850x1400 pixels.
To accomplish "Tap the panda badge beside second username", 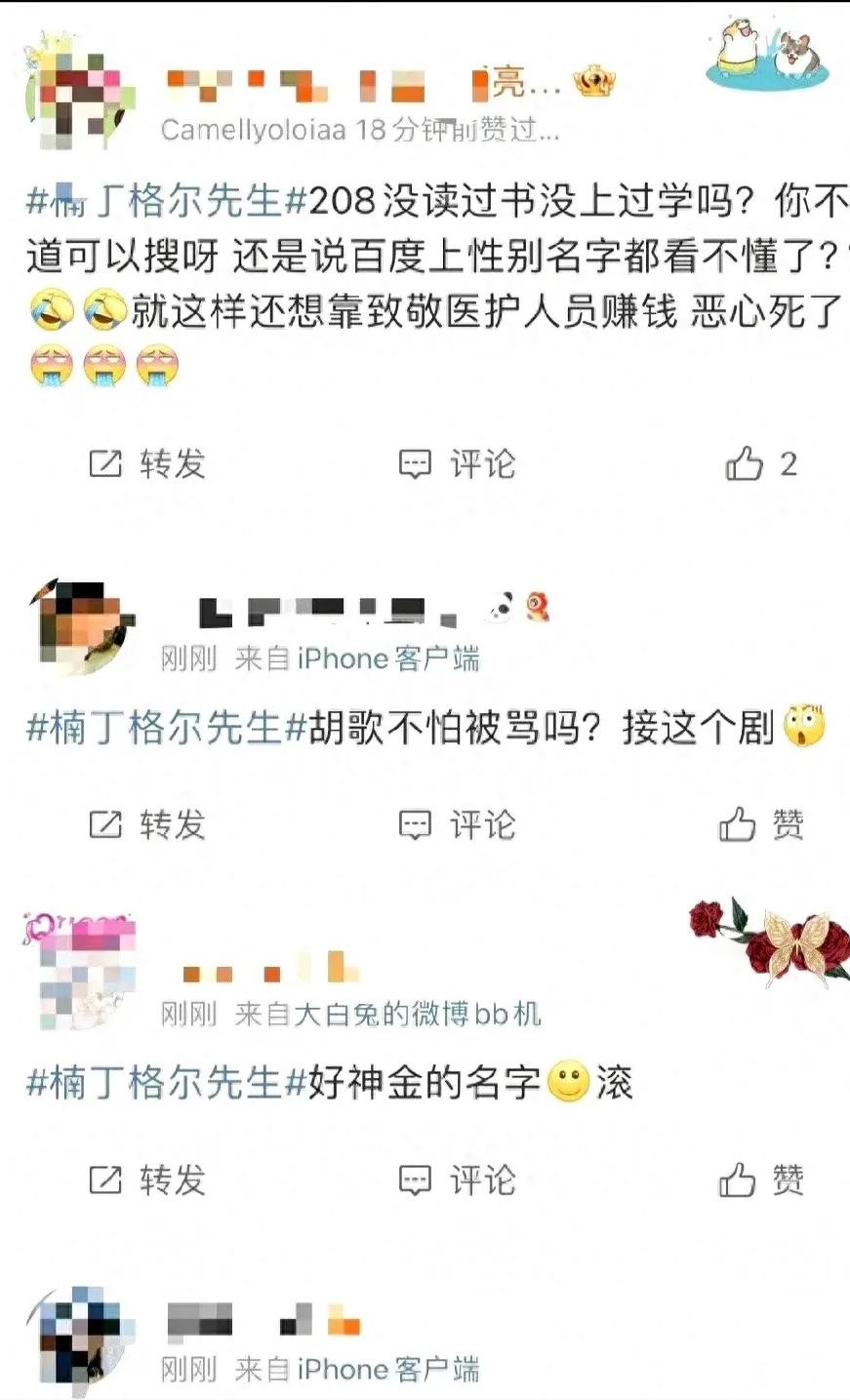I will (x=502, y=609).
